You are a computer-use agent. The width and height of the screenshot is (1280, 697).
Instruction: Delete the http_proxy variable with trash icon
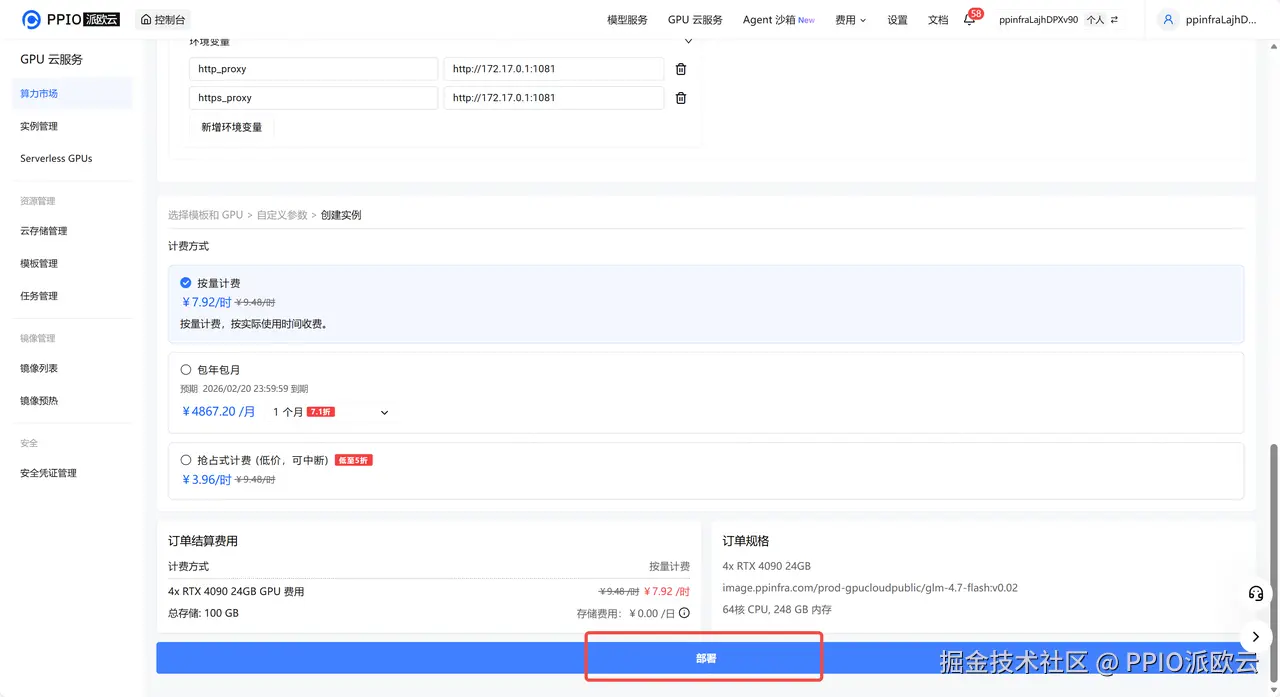pos(681,69)
